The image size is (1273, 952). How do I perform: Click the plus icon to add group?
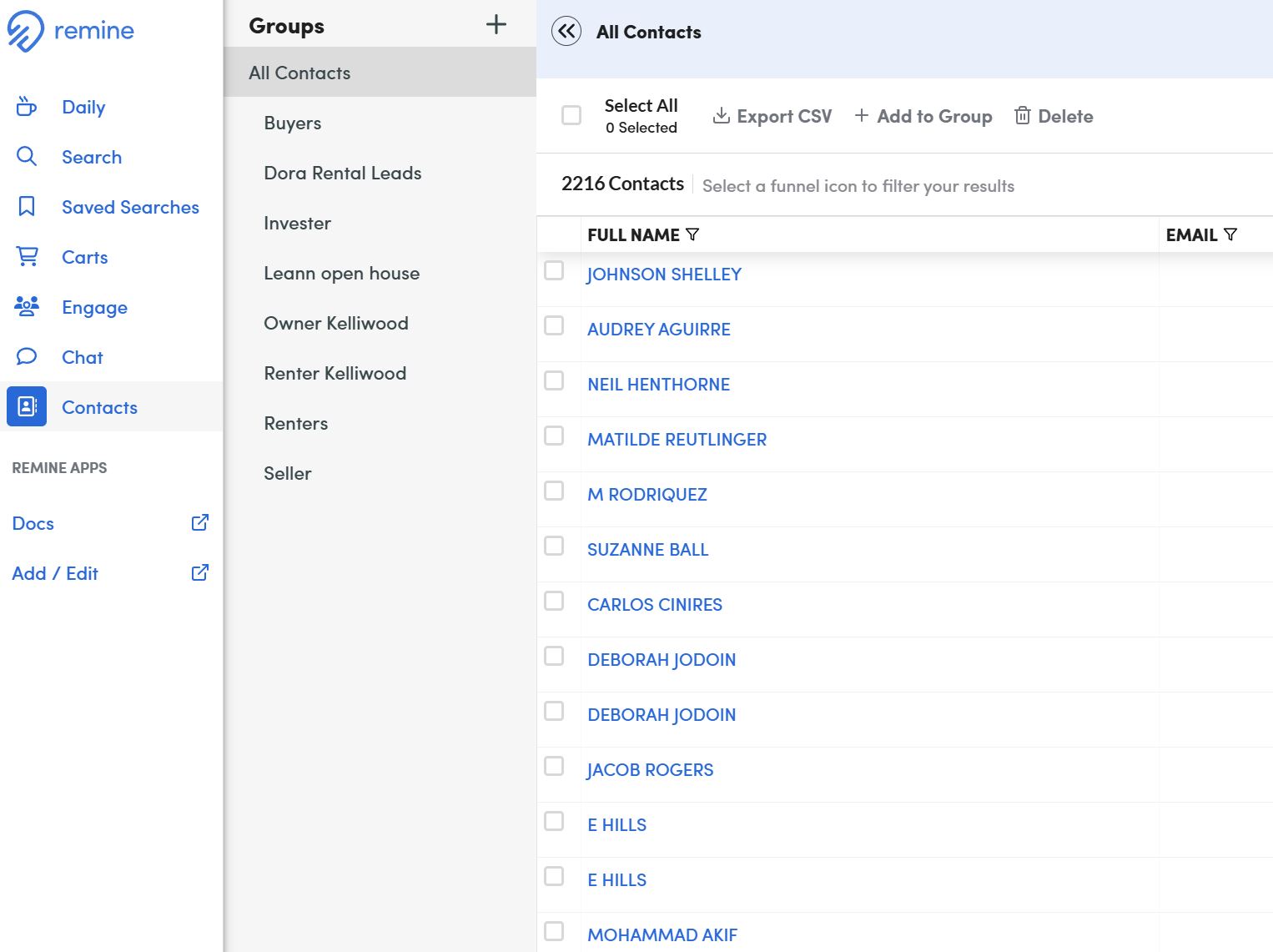496,25
